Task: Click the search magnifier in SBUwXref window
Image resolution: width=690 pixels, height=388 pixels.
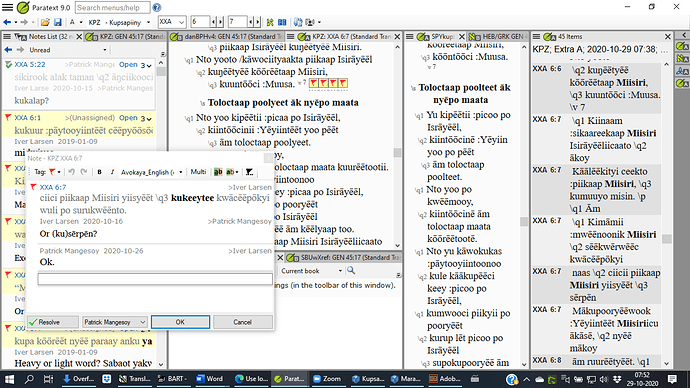Action: [x=351, y=271]
